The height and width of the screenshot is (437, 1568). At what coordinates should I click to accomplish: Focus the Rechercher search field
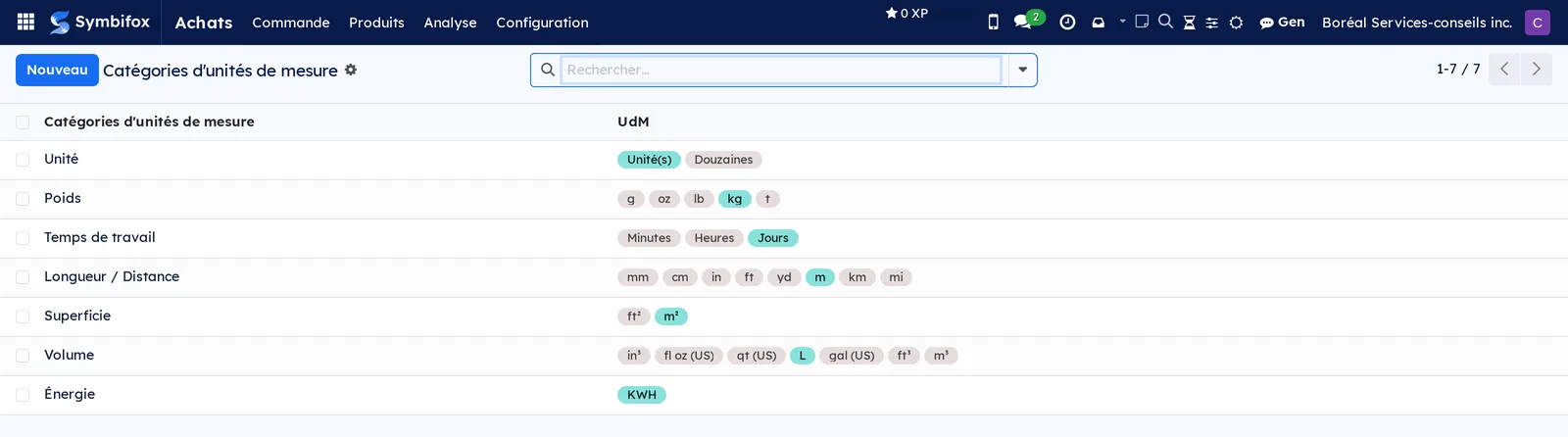(x=781, y=70)
